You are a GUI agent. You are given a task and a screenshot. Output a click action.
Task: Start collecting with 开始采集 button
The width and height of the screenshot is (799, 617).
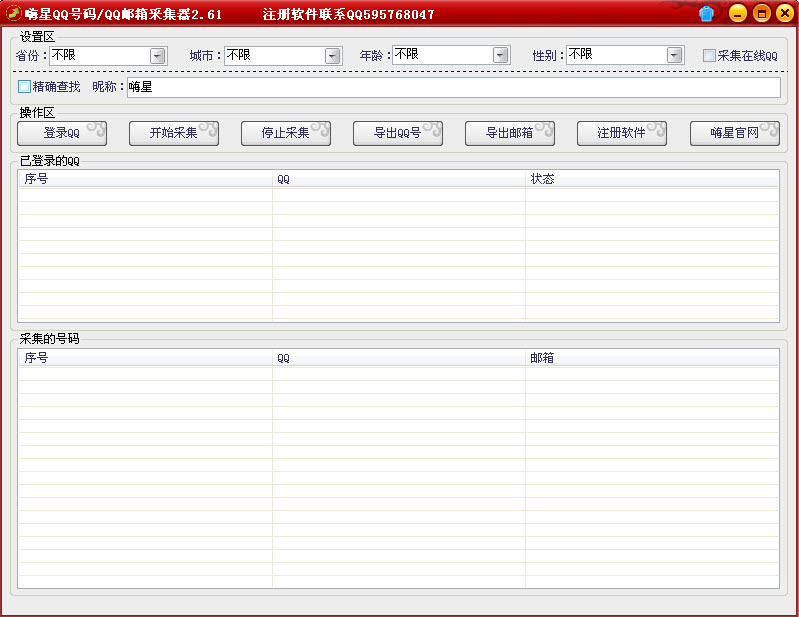(173, 133)
